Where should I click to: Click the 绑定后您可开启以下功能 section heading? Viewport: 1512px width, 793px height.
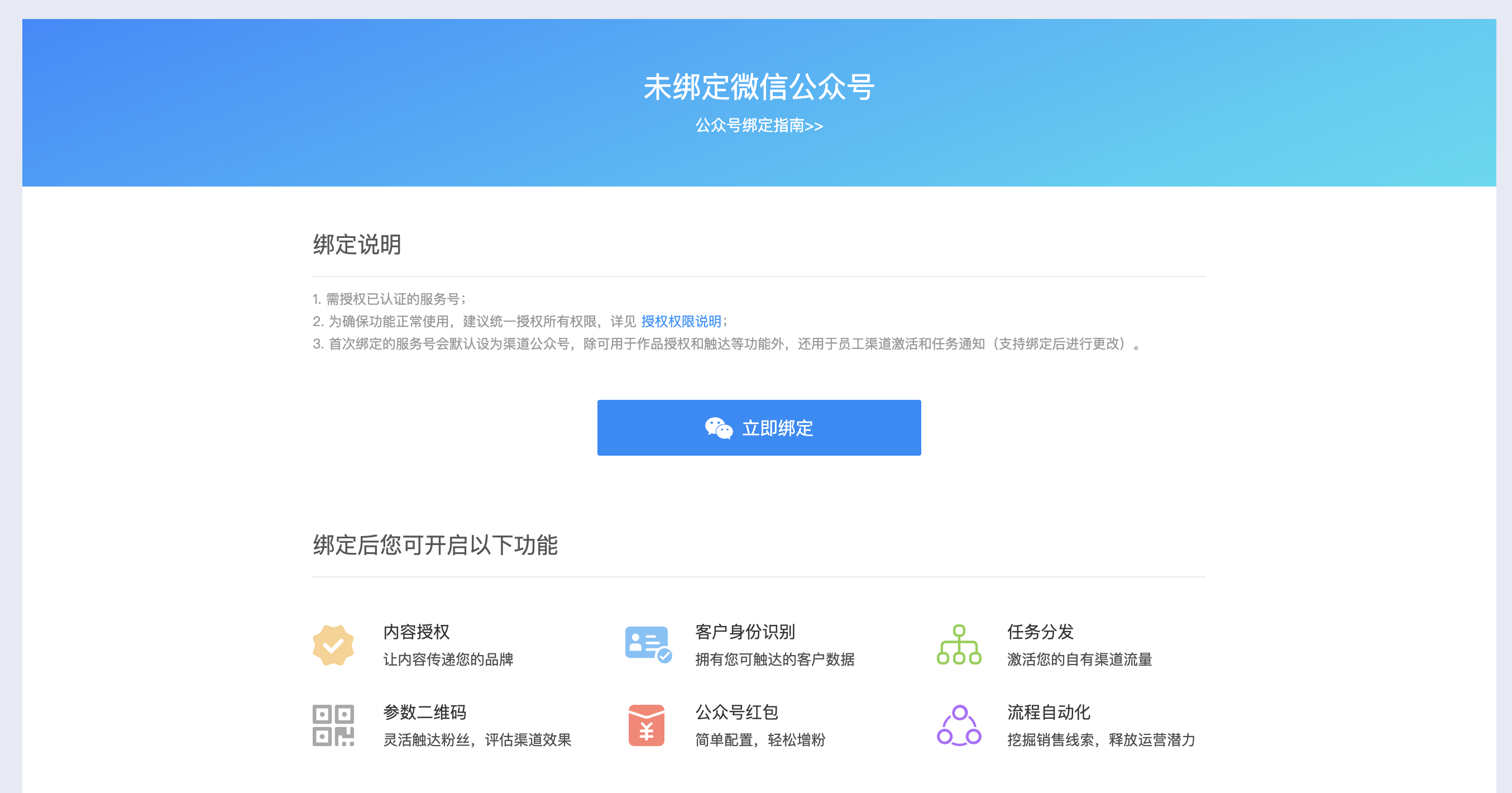pos(435,544)
